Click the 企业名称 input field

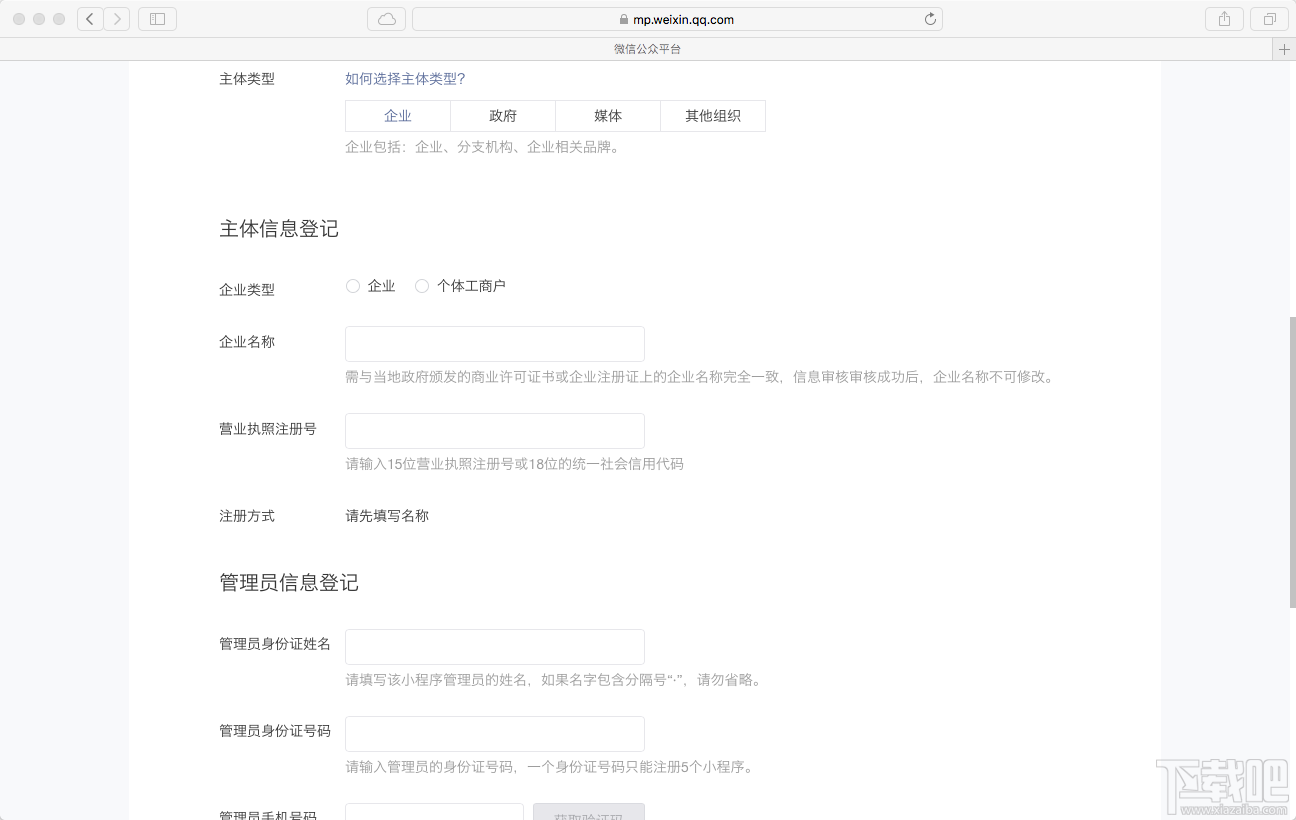click(x=494, y=343)
